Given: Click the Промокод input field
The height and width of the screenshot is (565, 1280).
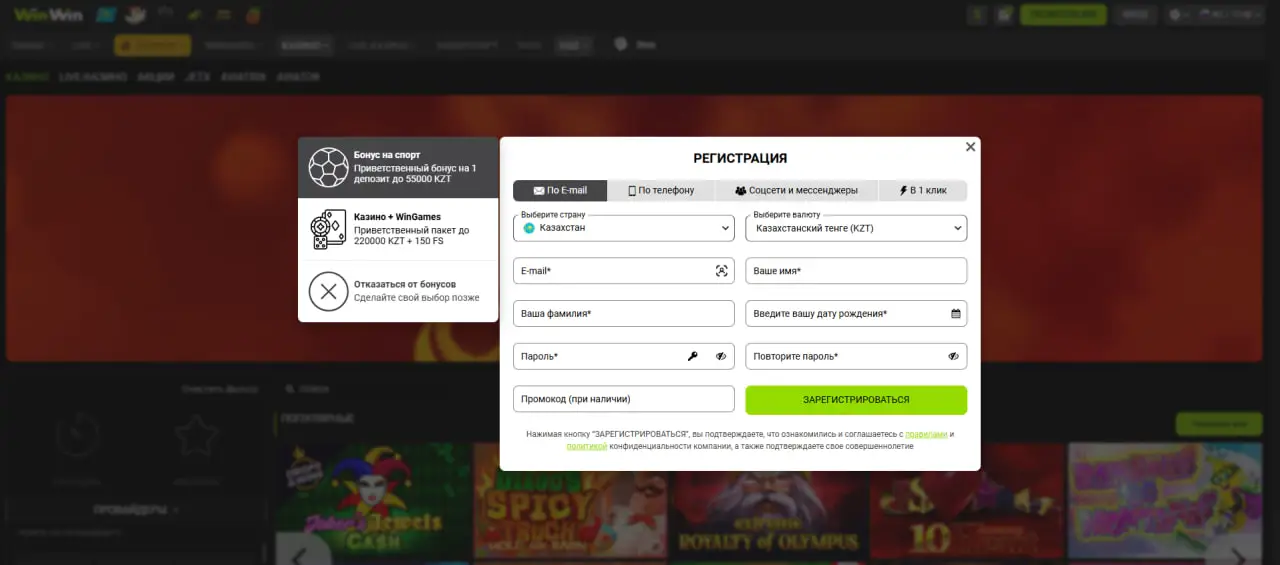Looking at the screenshot, I should 623,399.
